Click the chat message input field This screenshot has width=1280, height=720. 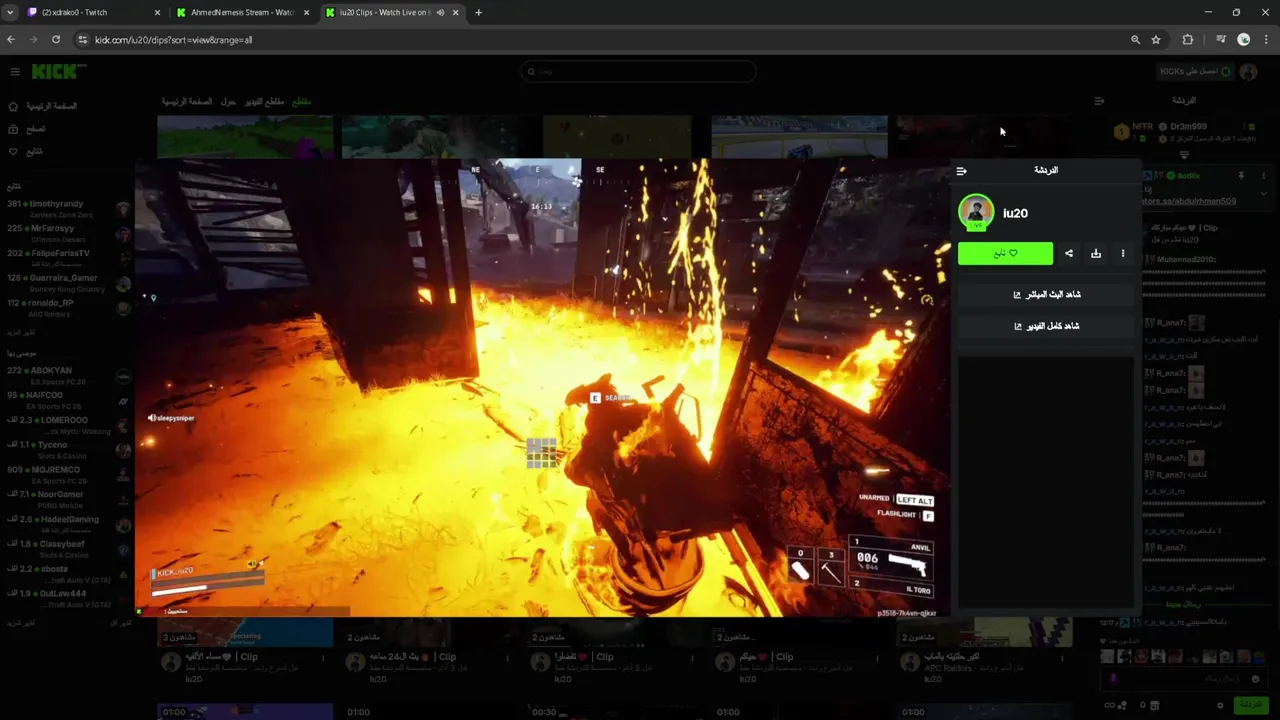tap(1183, 679)
